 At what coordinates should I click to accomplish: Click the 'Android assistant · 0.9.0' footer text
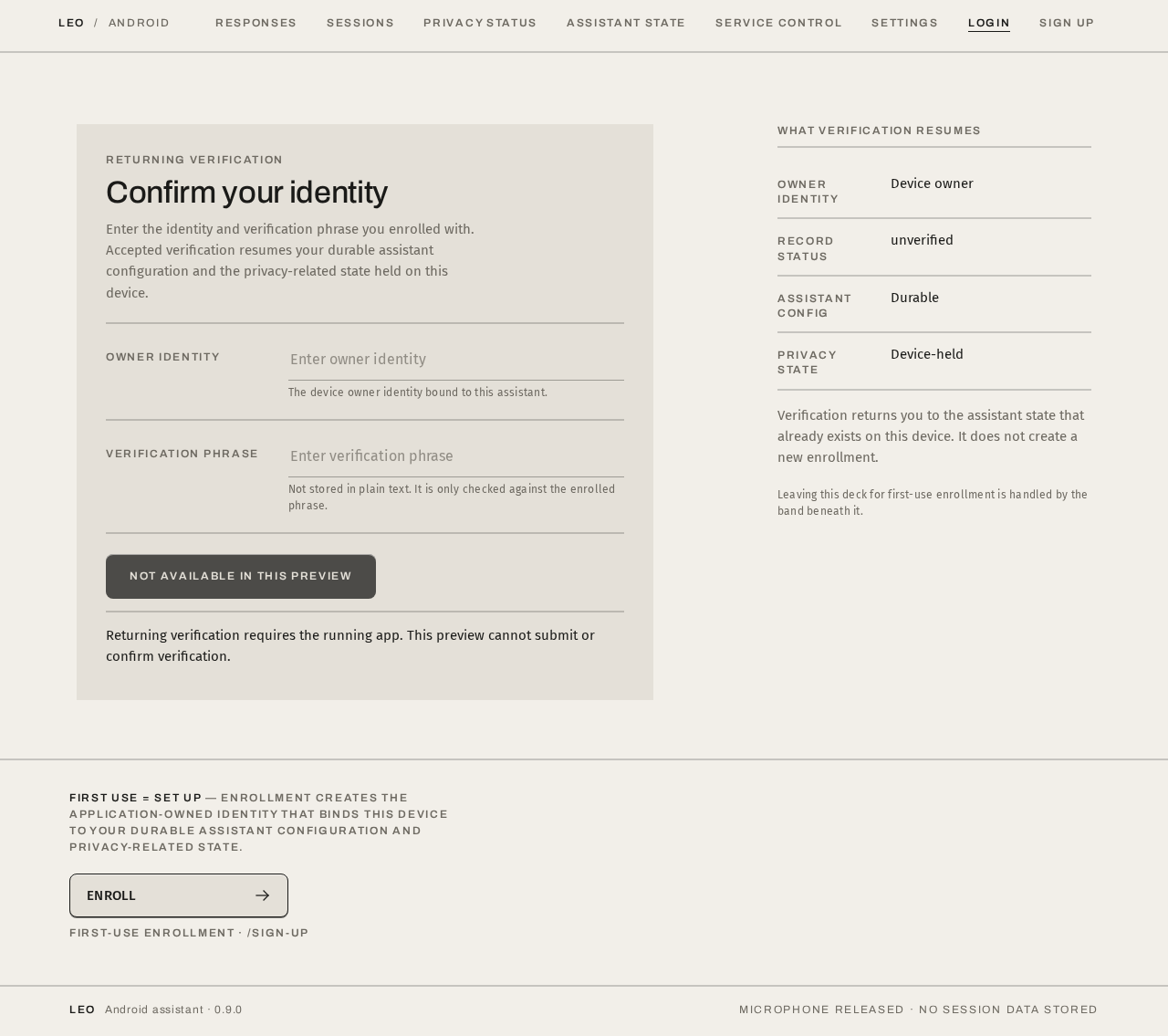click(173, 1010)
